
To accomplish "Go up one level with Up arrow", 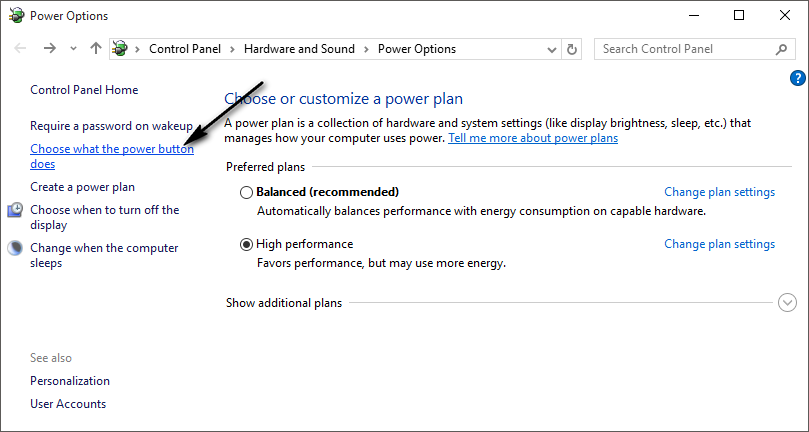I will tap(96, 49).
